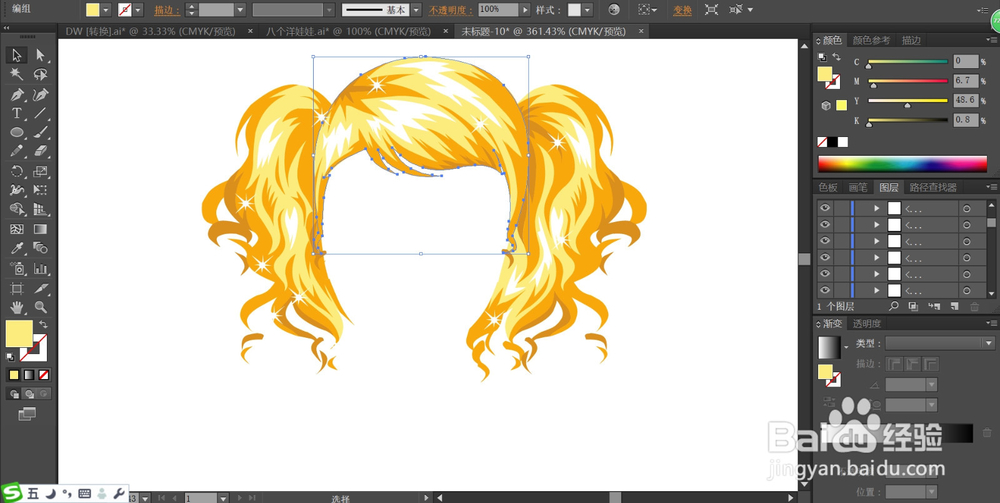Select the Magic Wand tool
Image resolution: width=1000 pixels, height=503 pixels.
point(17,75)
